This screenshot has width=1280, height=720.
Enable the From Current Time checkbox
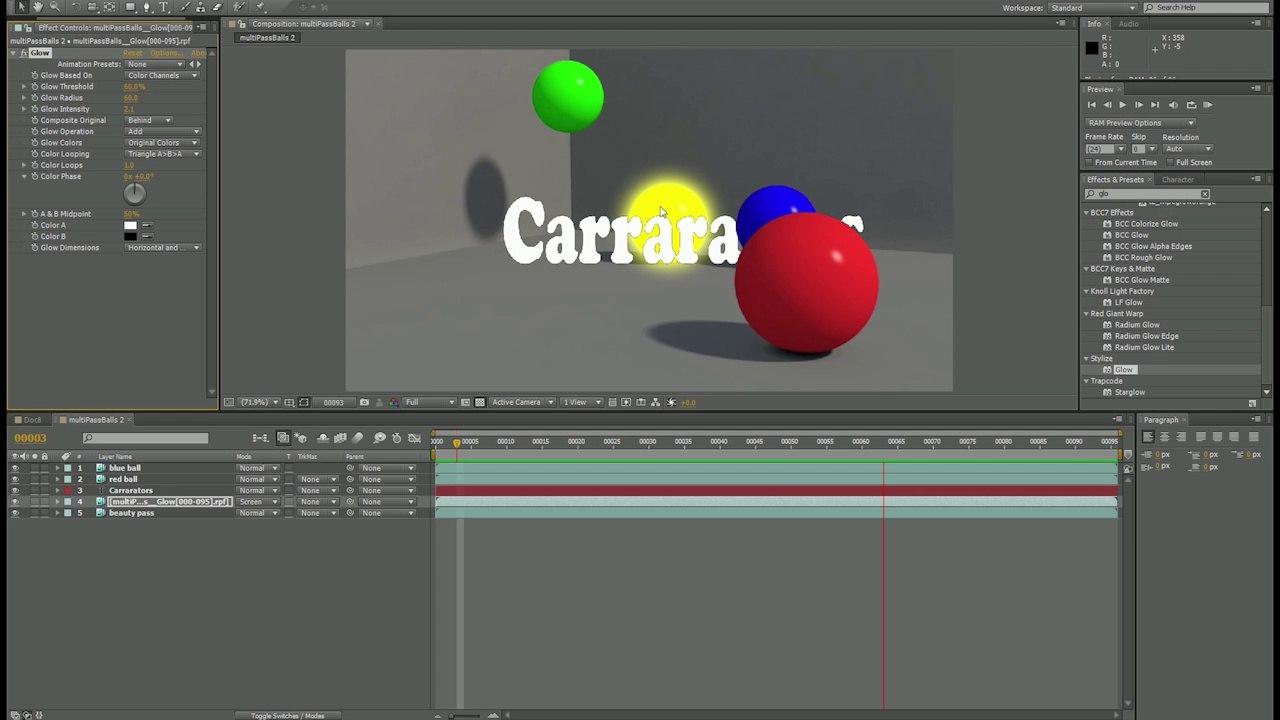coord(1089,162)
